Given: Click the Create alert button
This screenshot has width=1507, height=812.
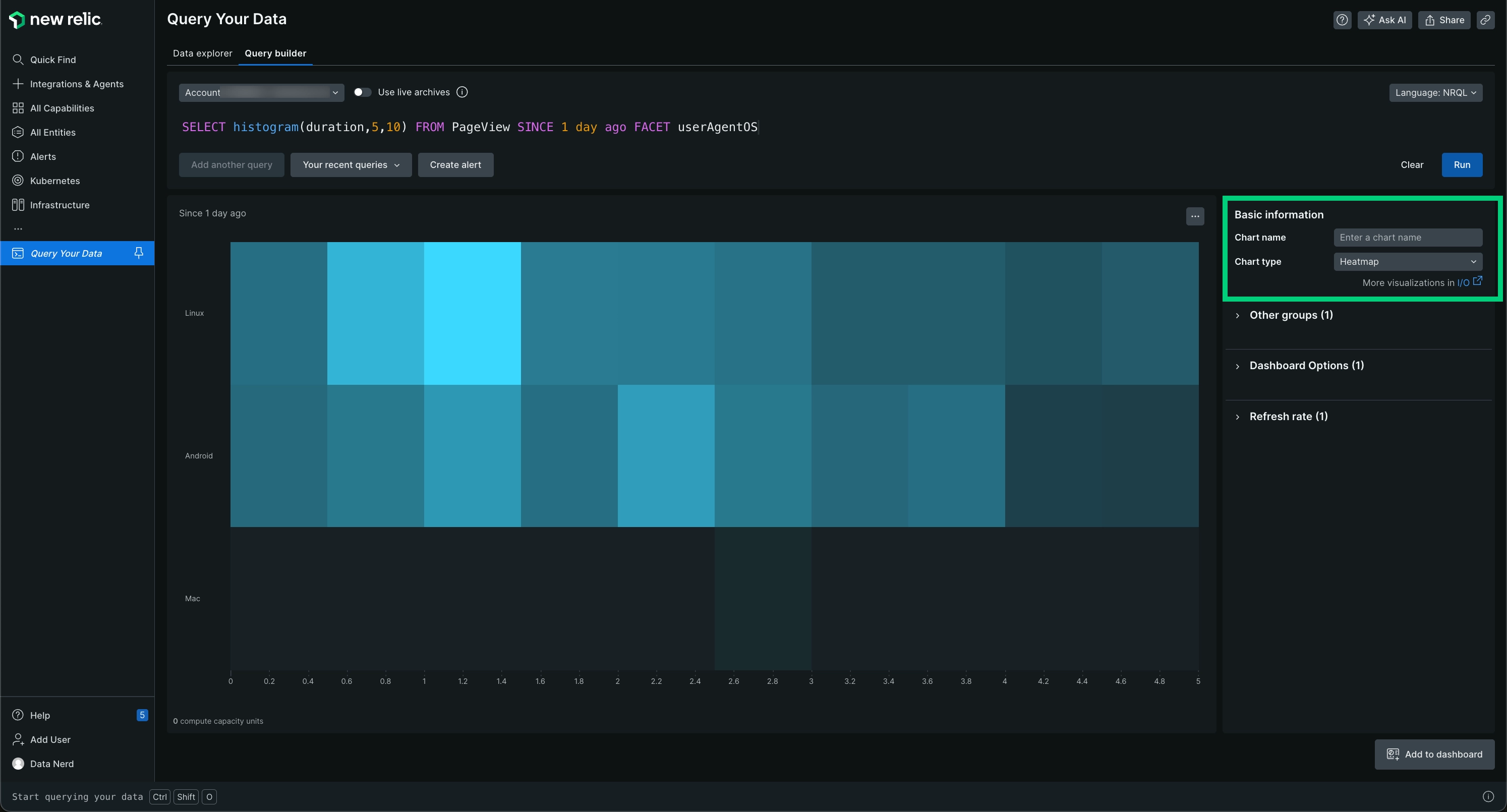Looking at the screenshot, I should (x=455, y=165).
